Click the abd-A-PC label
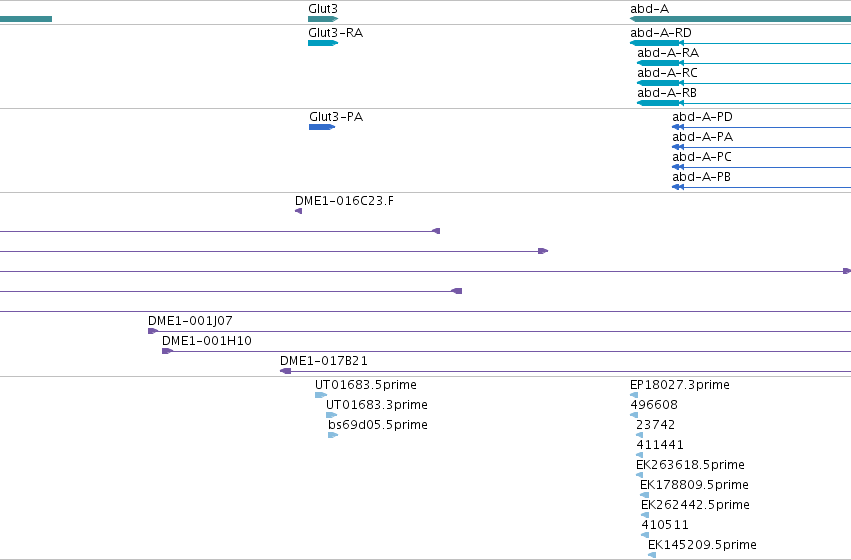Image resolution: width=851 pixels, height=560 pixels. click(702, 157)
